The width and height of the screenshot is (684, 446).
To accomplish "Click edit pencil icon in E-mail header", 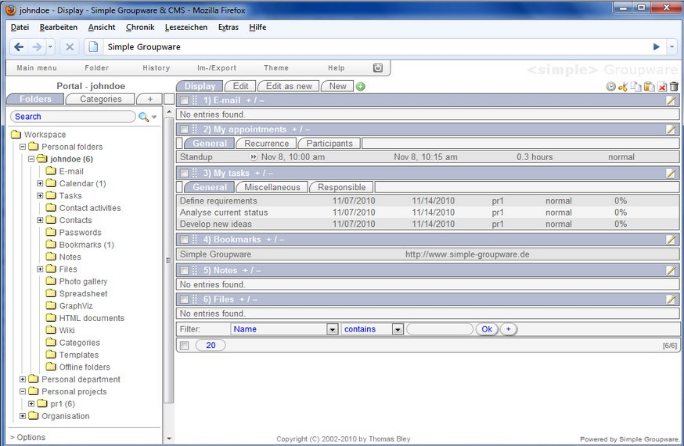I will pyautogui.click(x=672, y=101).
